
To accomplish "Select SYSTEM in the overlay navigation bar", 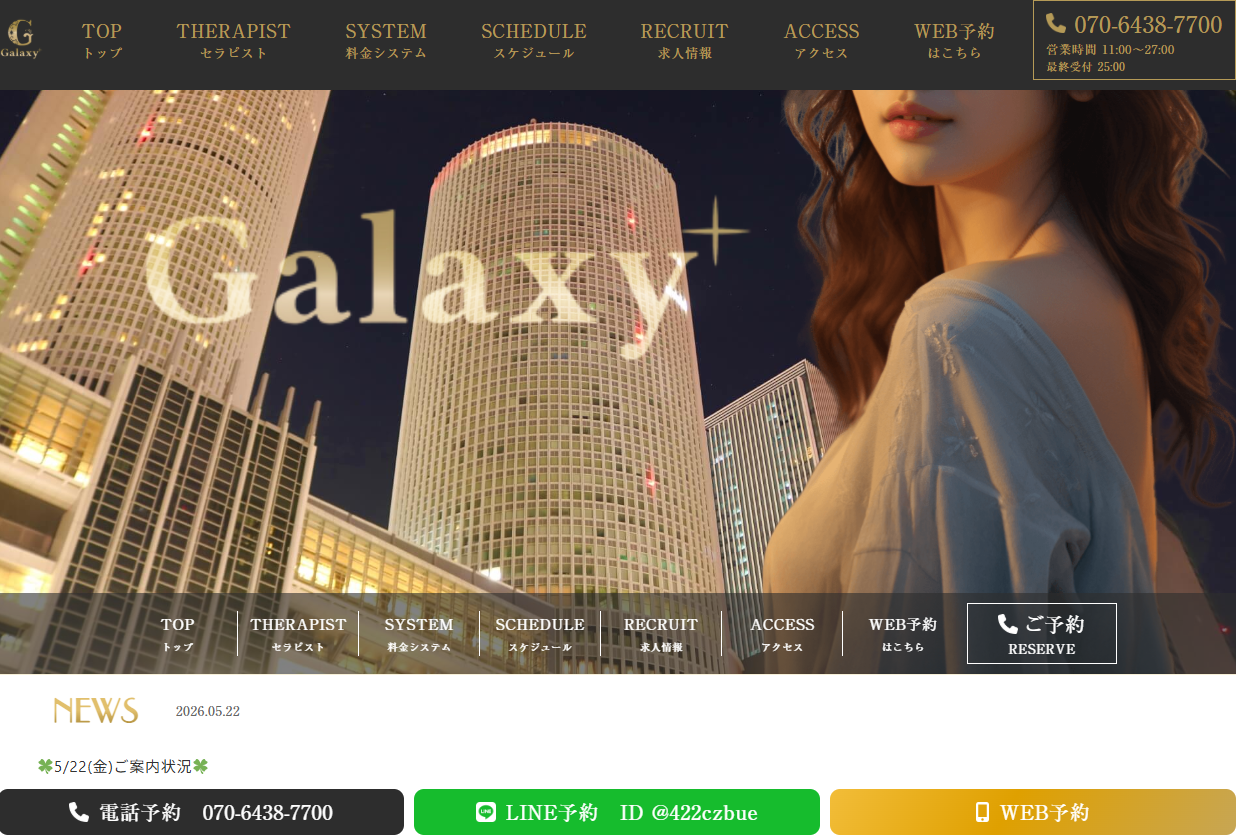I will 419,634.
